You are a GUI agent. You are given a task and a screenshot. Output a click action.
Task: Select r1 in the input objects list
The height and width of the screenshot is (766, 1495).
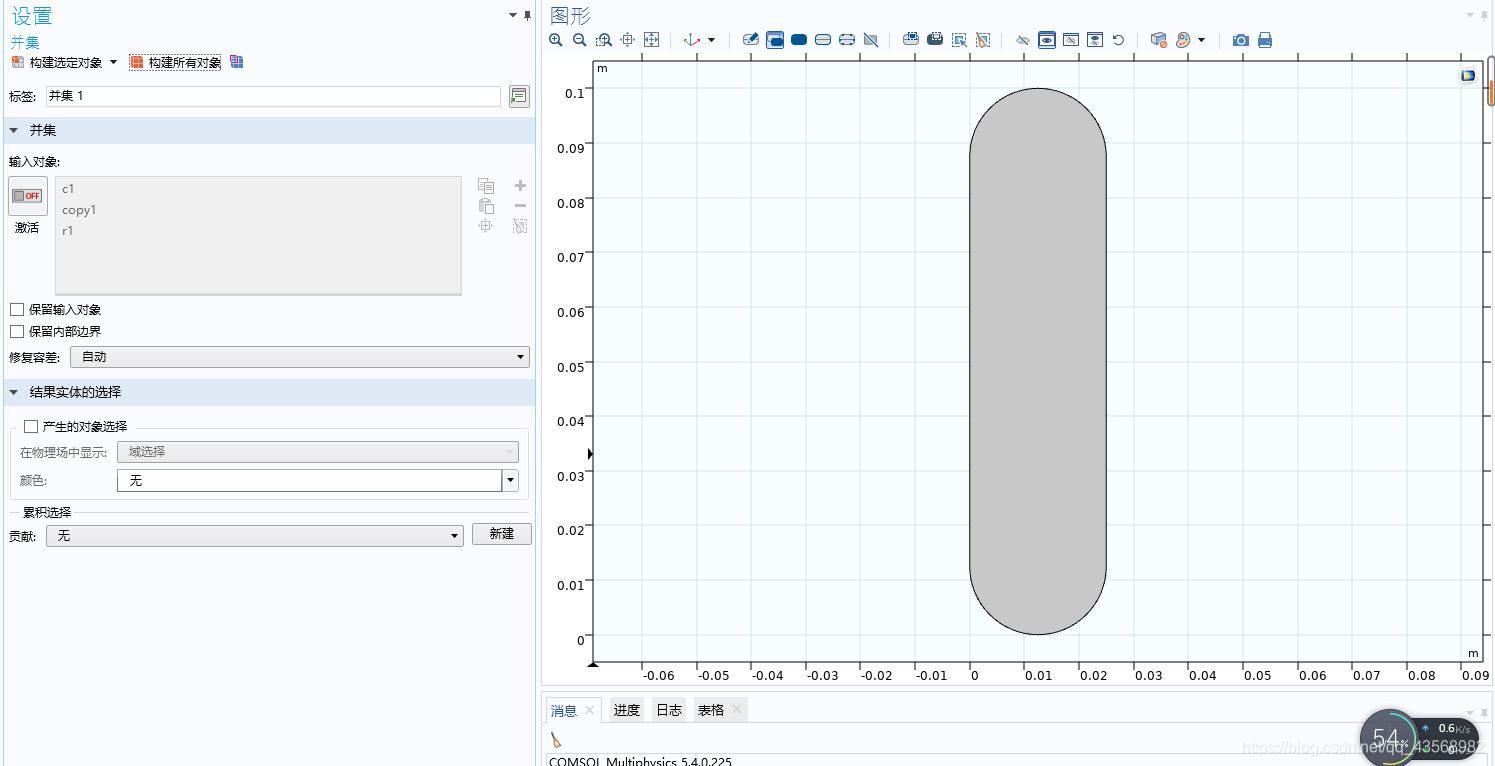pos(68,231)
